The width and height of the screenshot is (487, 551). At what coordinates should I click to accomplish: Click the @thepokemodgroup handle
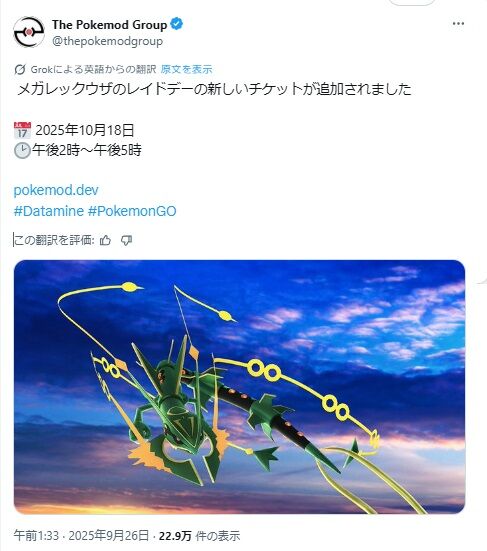point(108,41)
